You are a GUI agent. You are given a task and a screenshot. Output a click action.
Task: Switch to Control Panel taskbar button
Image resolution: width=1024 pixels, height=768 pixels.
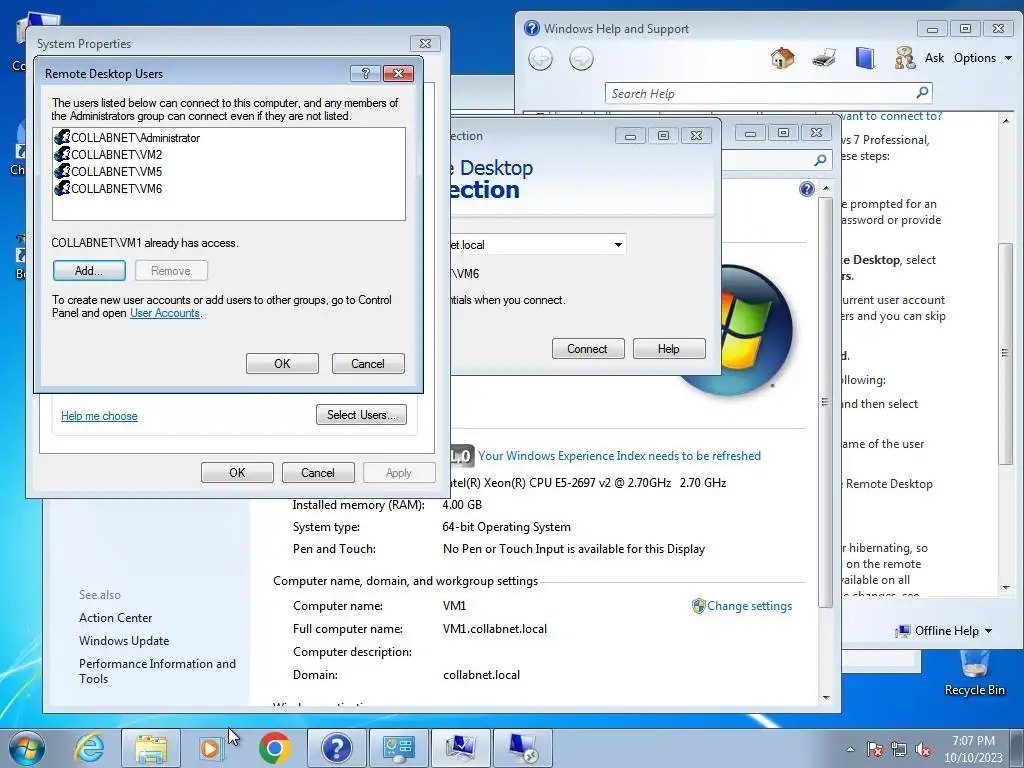398,748
